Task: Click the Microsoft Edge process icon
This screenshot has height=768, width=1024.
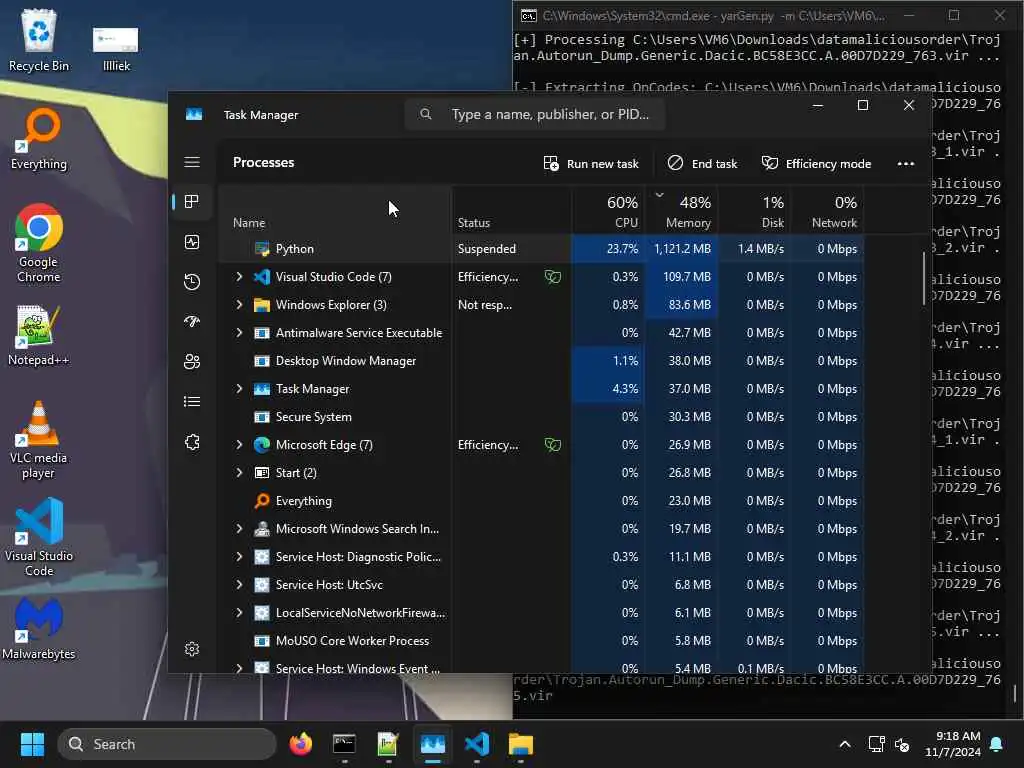Action: click(x=262, y=445)
